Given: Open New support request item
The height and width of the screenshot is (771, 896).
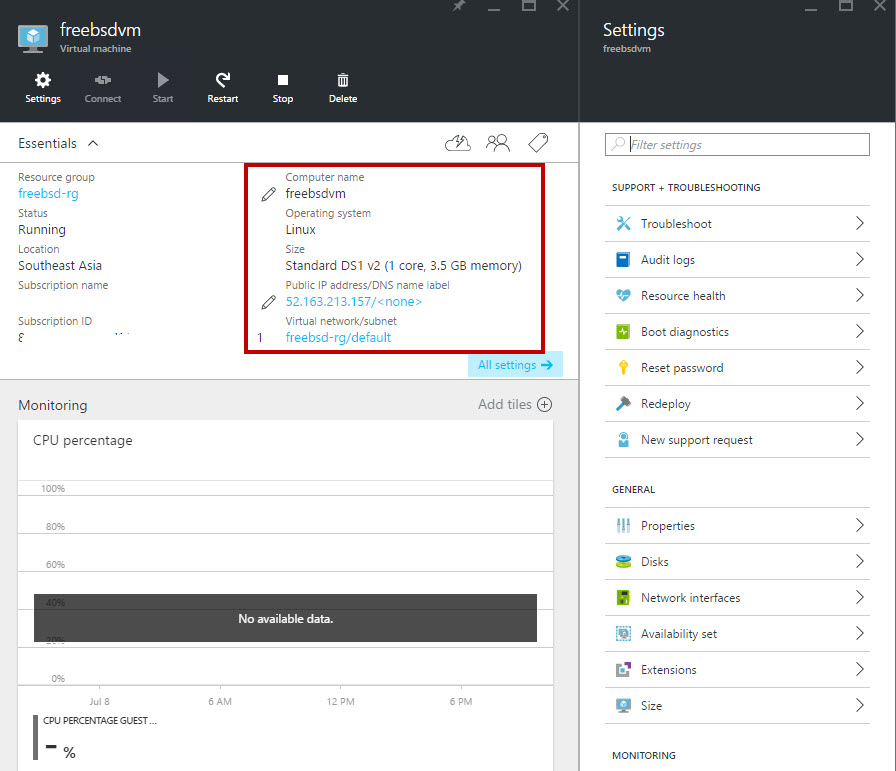Looking at the screenshot, I should (x=737, y=440).
